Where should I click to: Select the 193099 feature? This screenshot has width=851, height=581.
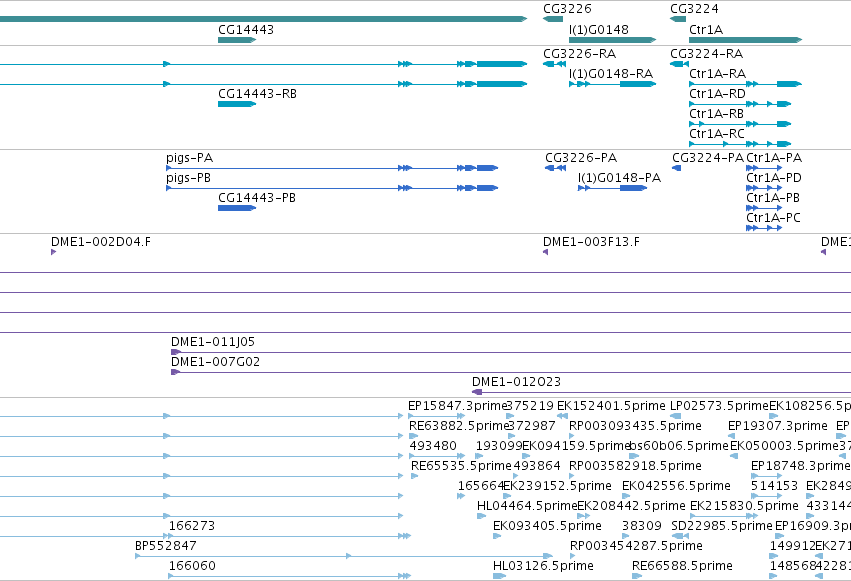(x=479, y=456)
